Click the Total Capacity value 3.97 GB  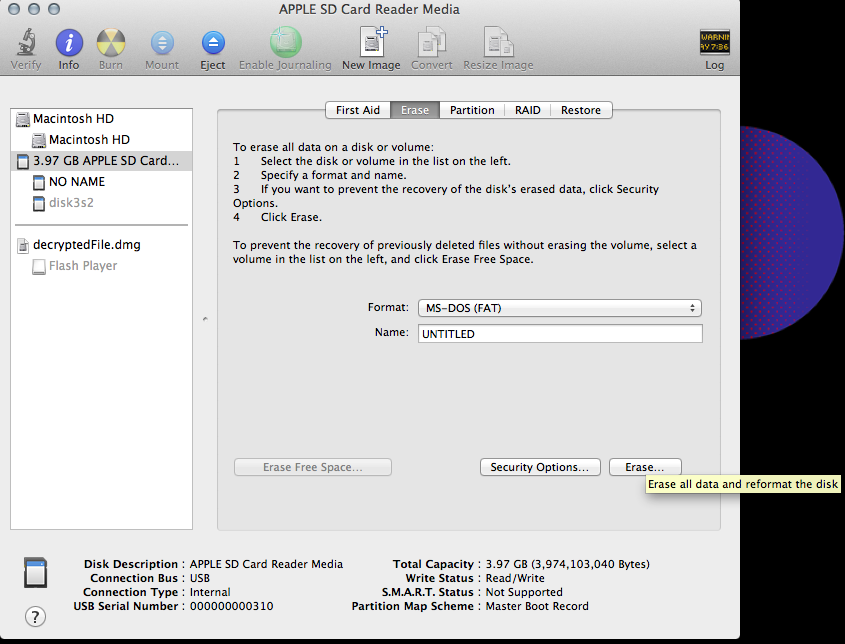(x=567, y=564)
